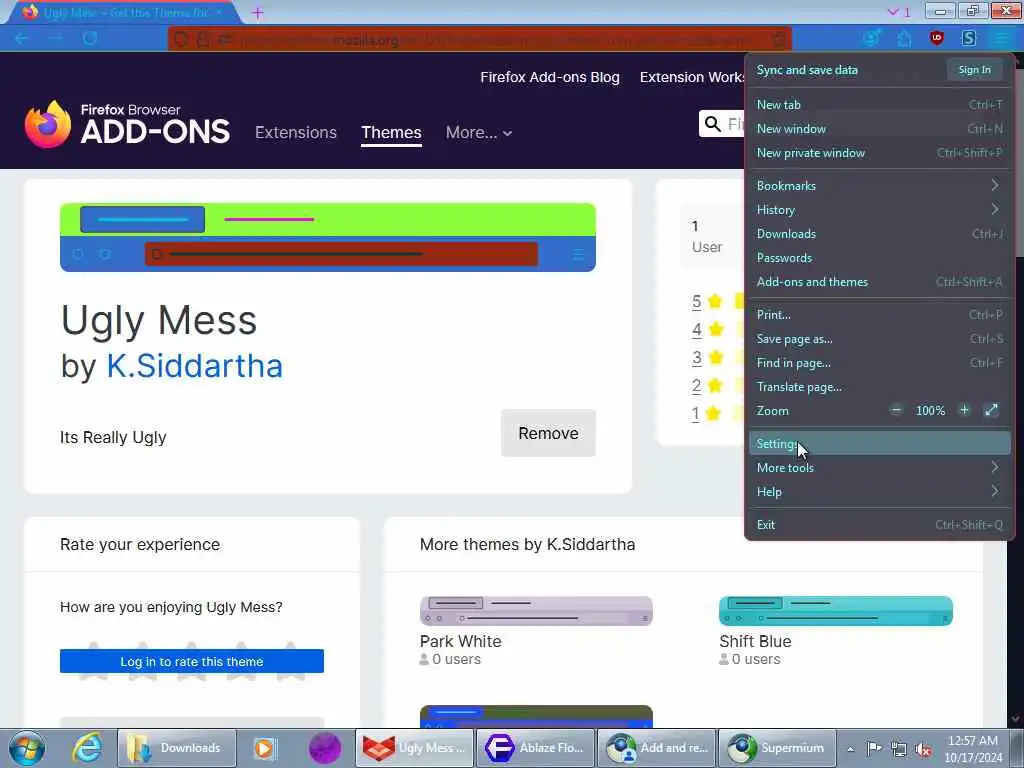
Task: Expand the History submenu
Action: (x=879, y=210)
